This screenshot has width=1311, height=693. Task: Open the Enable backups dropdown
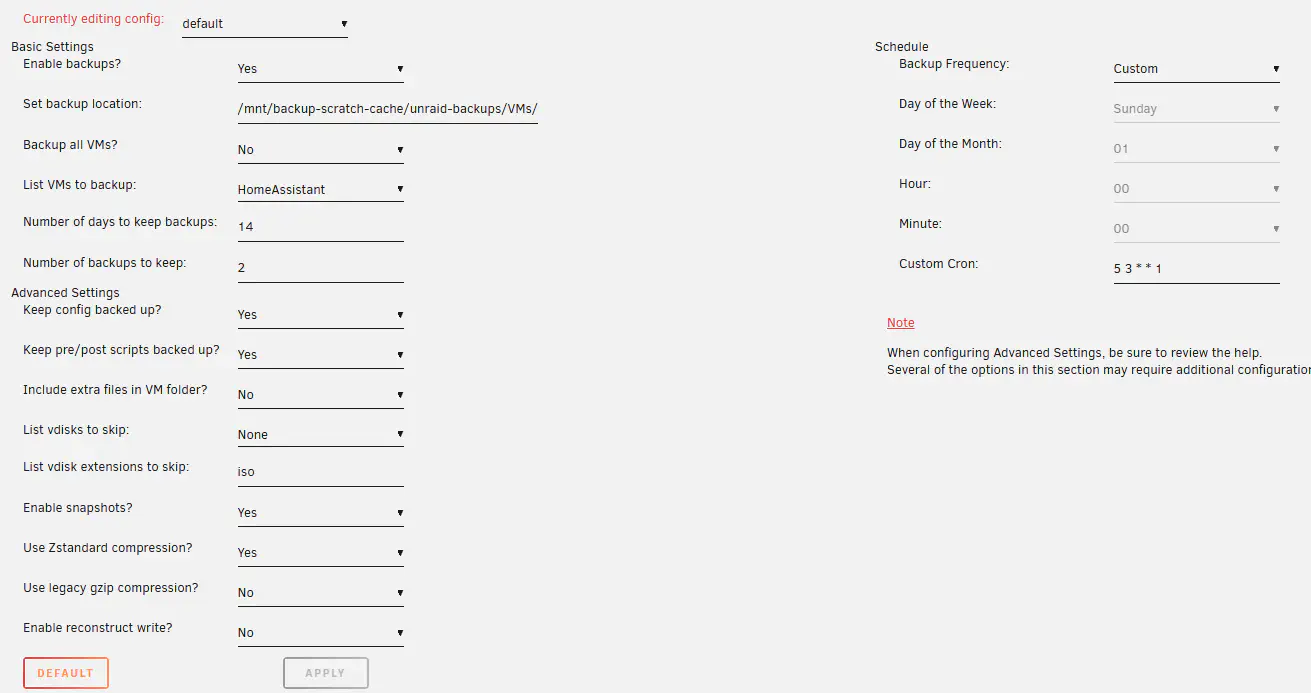320,68
